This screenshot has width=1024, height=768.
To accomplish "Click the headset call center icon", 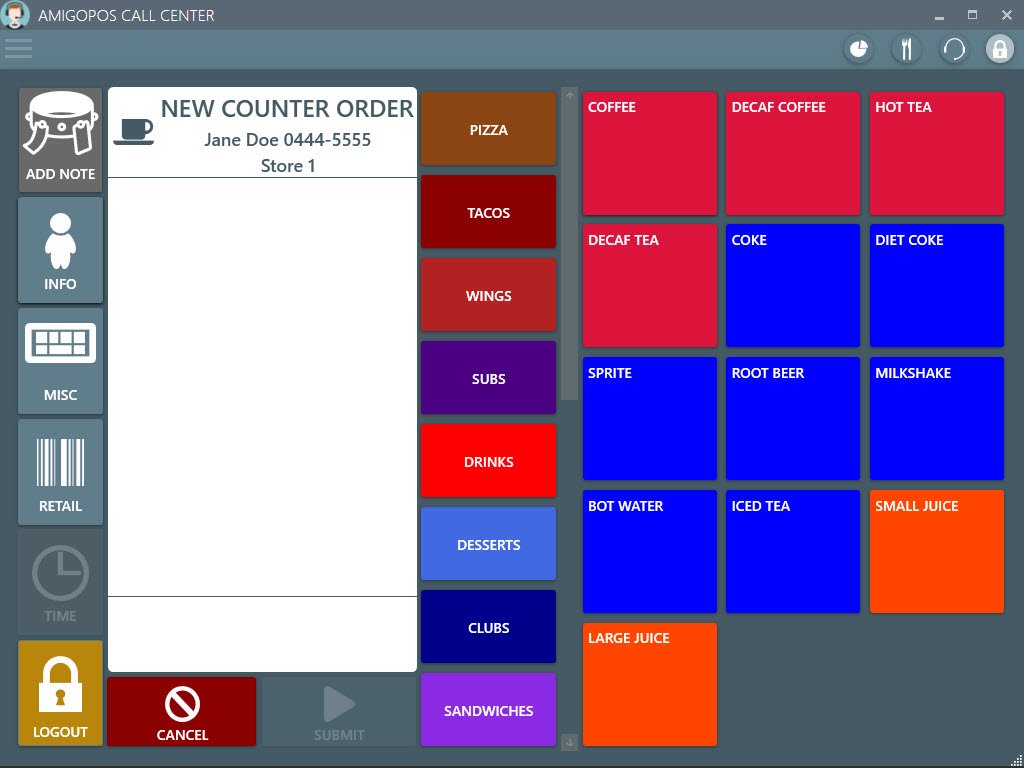I will 954,48.
